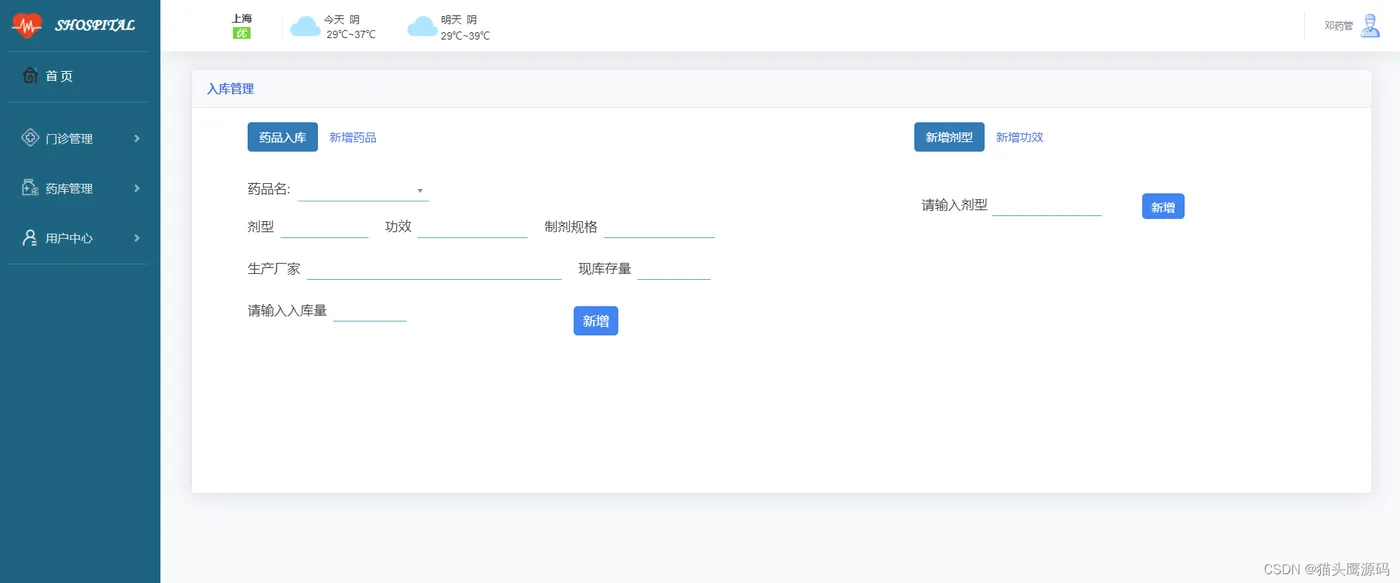Click the 29℃~39℃ temperature text
This screenshot has height=583, width=1400.
click(x=465, y=36)
